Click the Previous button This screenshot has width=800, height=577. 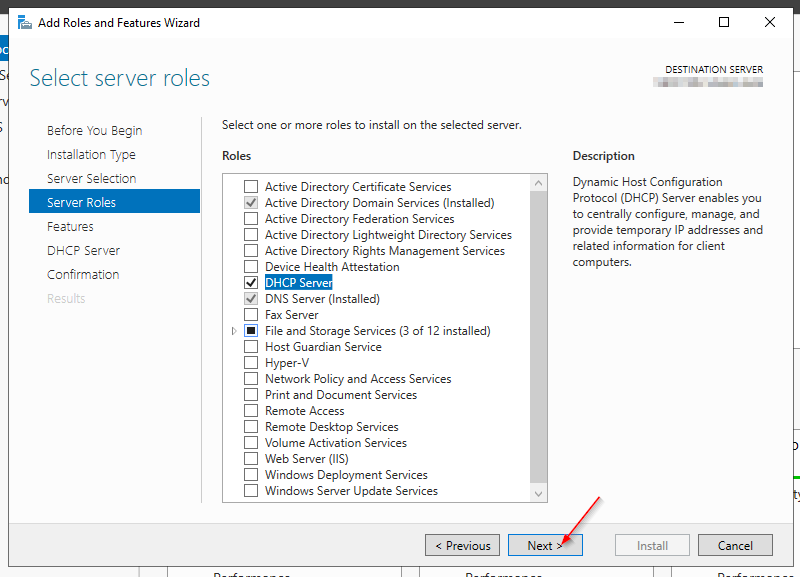coord(463,545)
